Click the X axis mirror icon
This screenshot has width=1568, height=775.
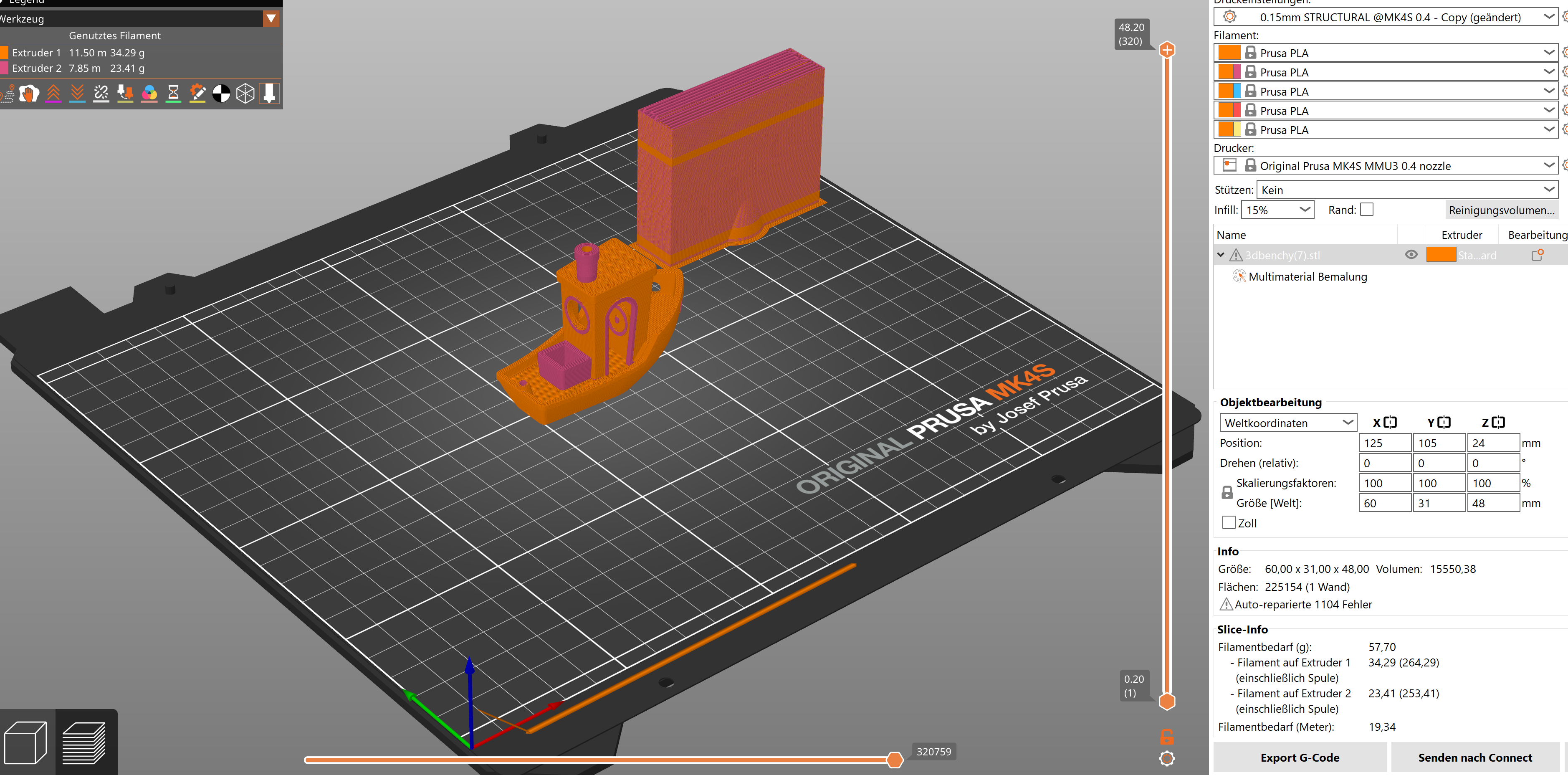pyautogui.click(x=1390, y=423)
